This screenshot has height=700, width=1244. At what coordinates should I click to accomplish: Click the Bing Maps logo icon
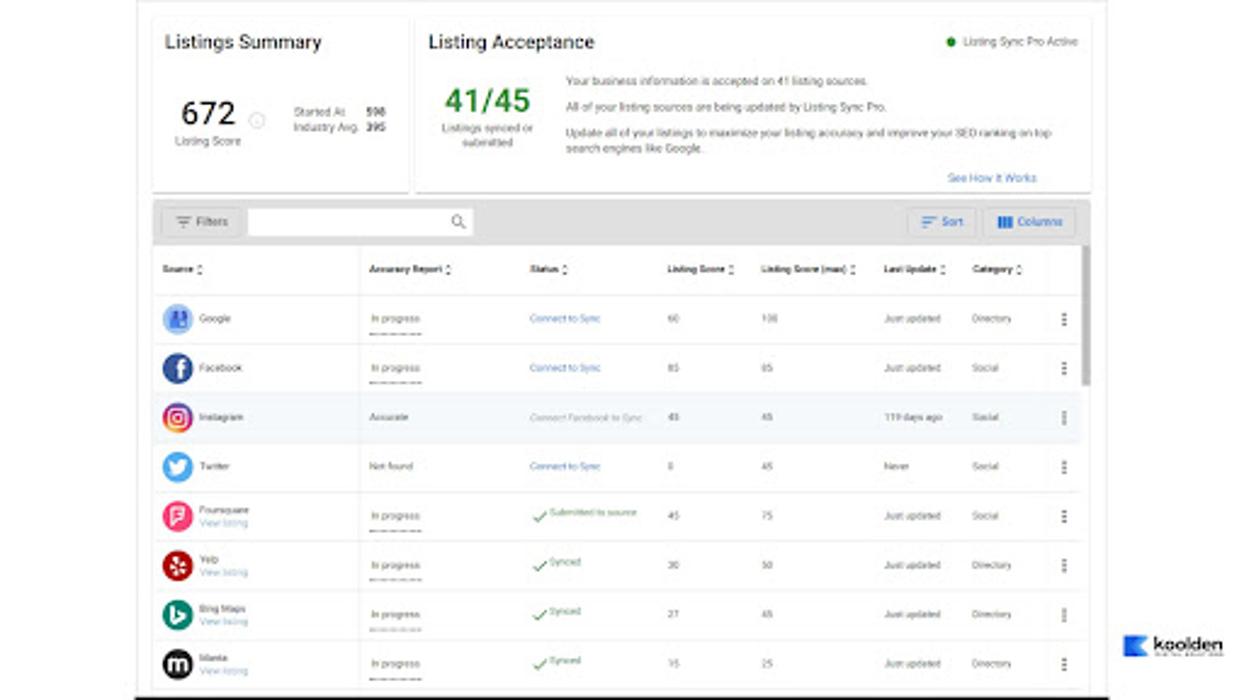(x=178, y=614)
